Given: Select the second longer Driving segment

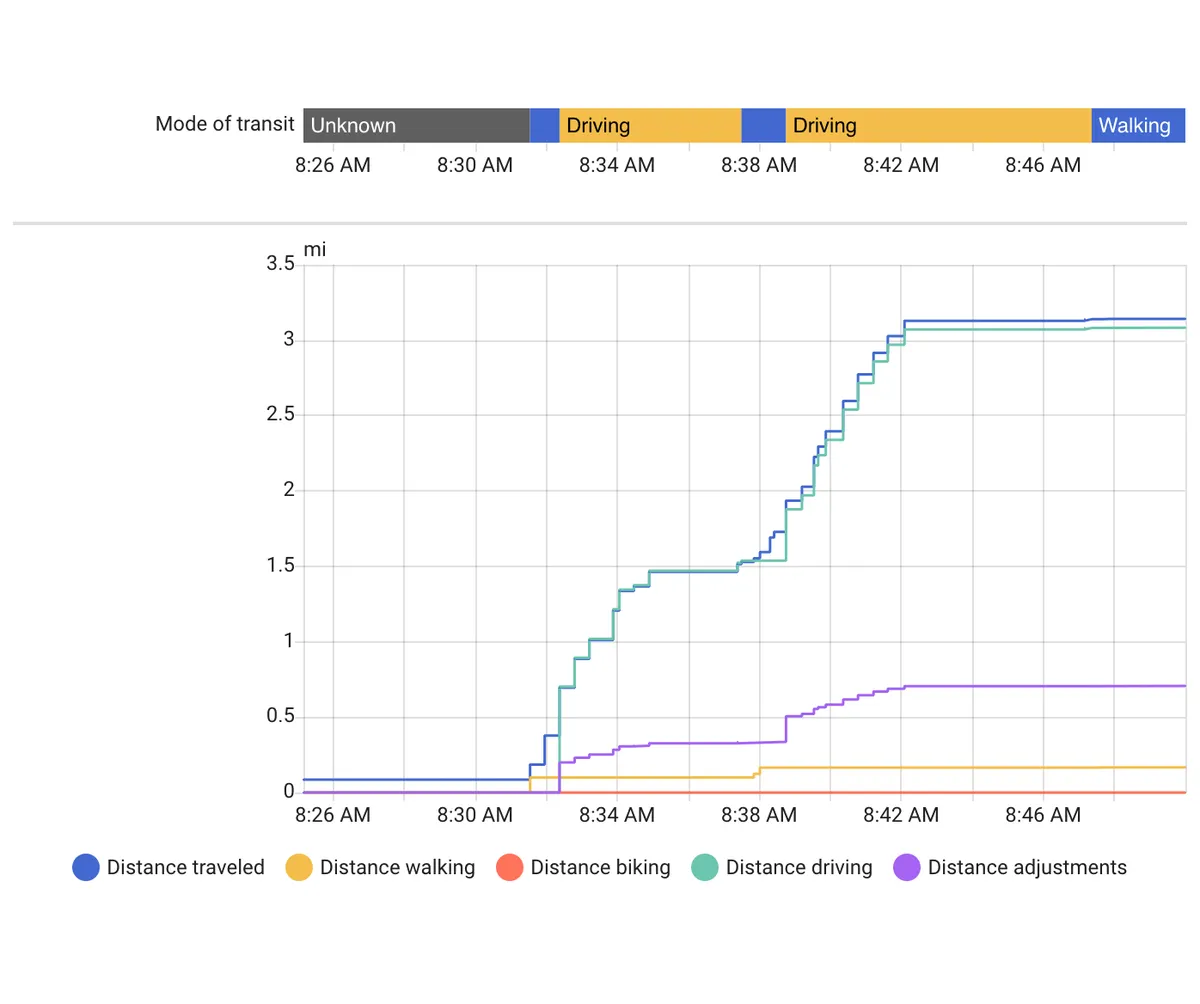Looking at the screenshot, I should pos(938,125).
